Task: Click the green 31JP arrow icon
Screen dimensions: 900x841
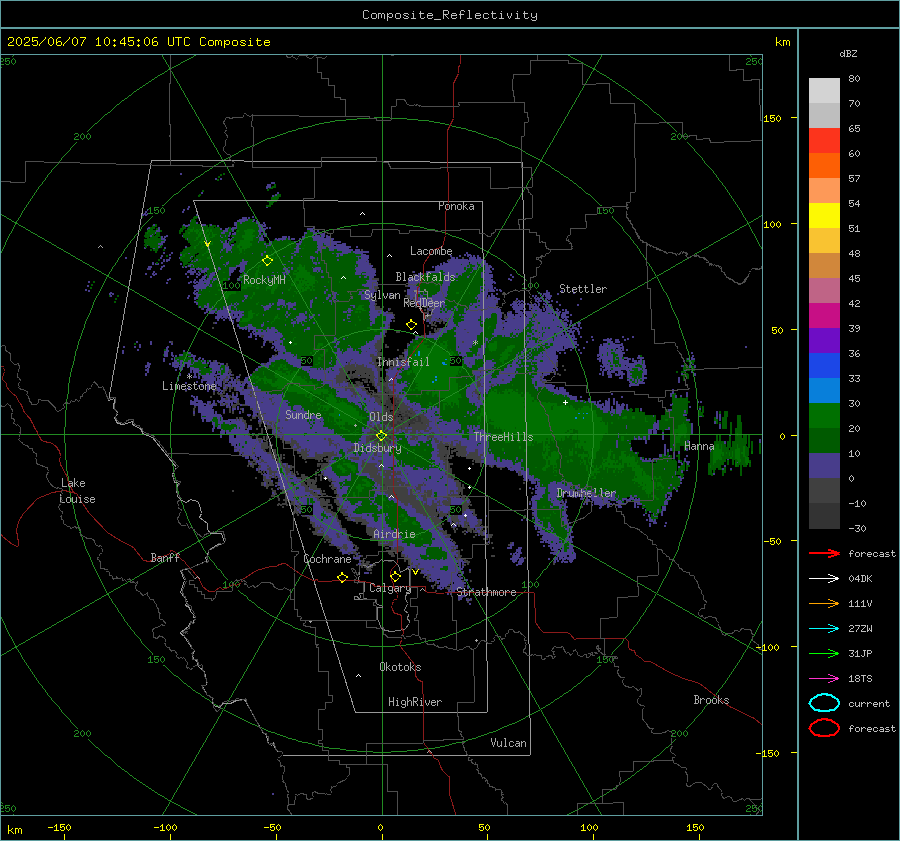Action: [x=824, y=653]
